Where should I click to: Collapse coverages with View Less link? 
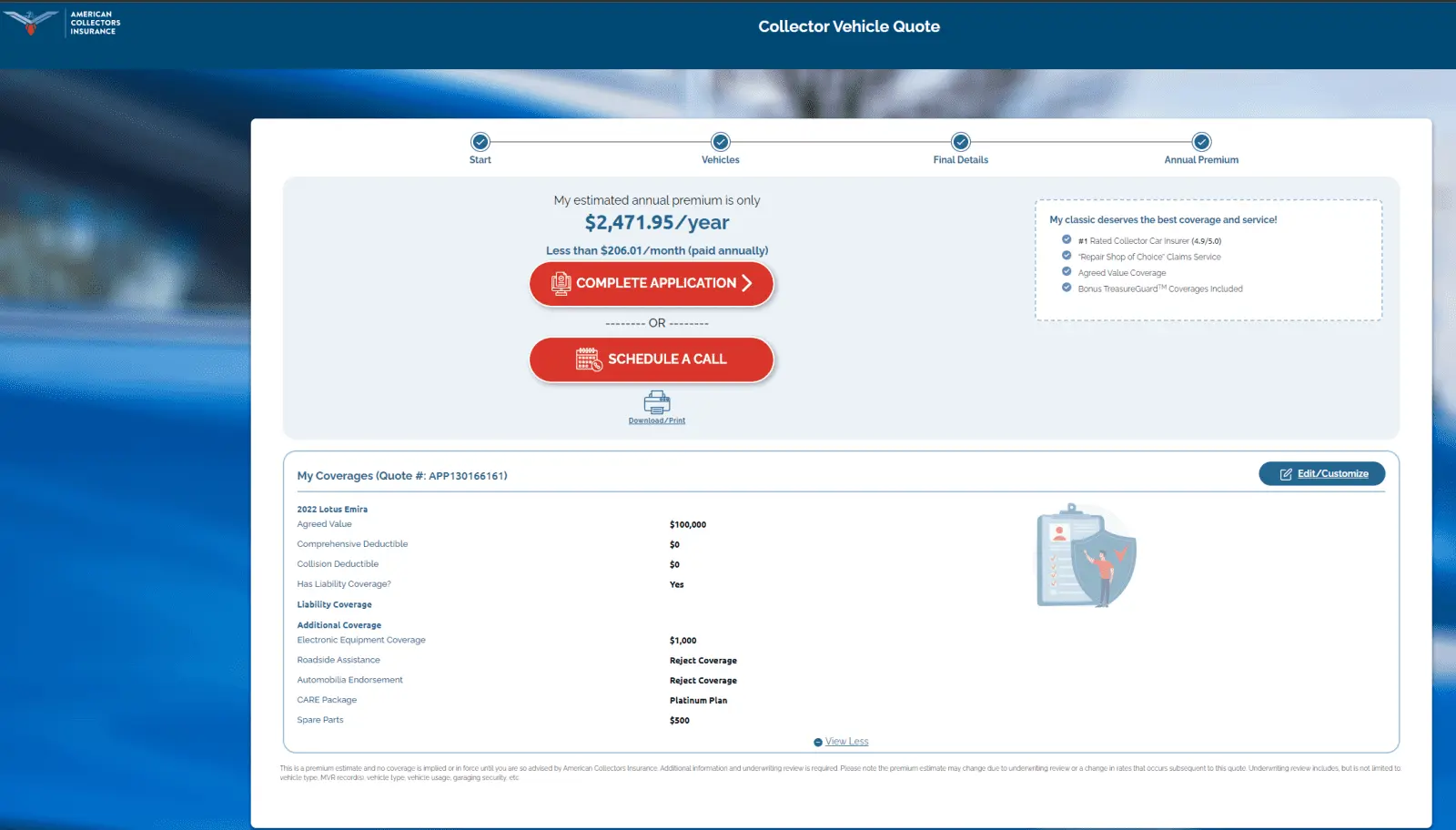tap(846, 742)
